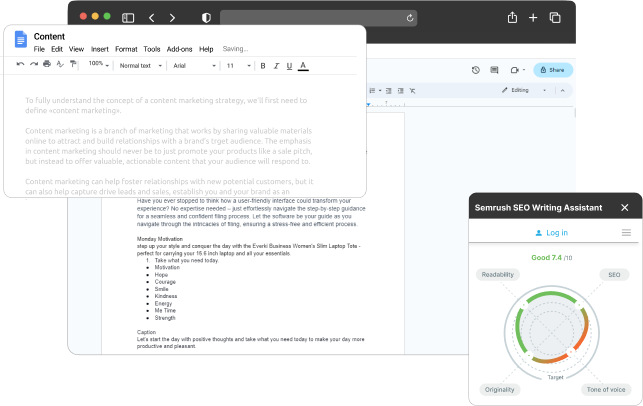Collapse the toolbar with chevron up
Screen dimensions: 643x406
click(x=563, y=91)
